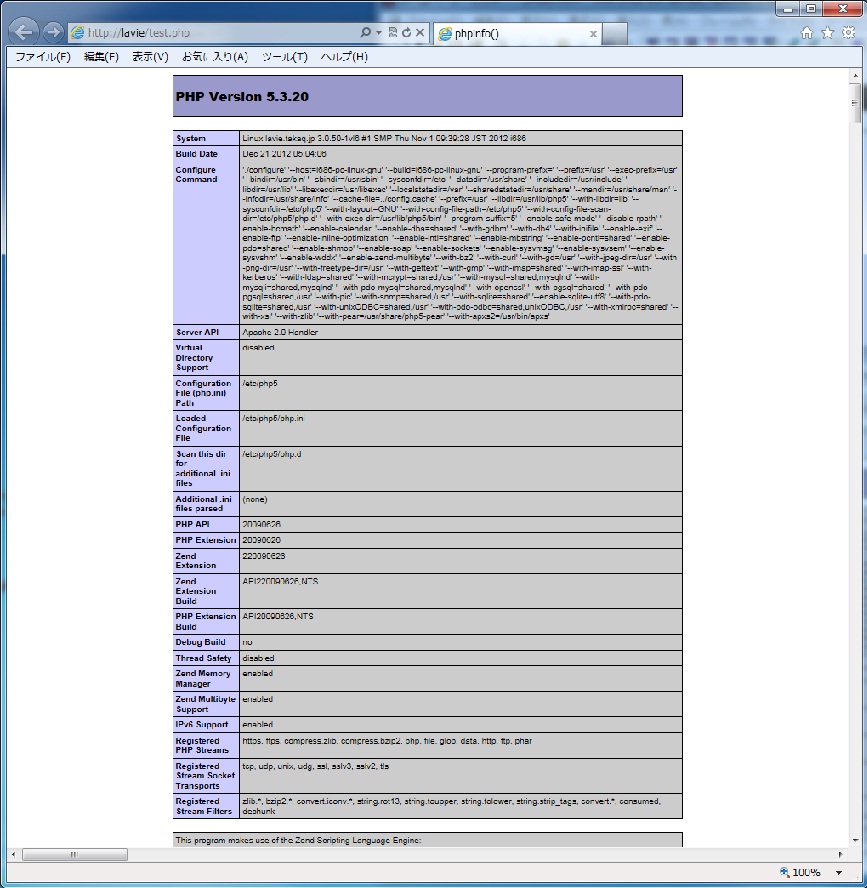Open the tools gear menu

848,32
